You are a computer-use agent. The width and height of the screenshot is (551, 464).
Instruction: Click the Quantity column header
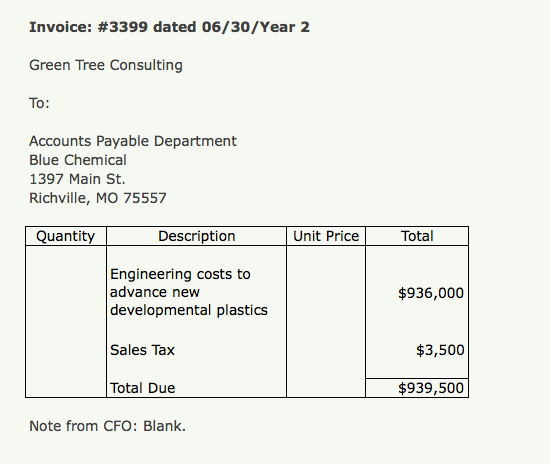[66, 236]
